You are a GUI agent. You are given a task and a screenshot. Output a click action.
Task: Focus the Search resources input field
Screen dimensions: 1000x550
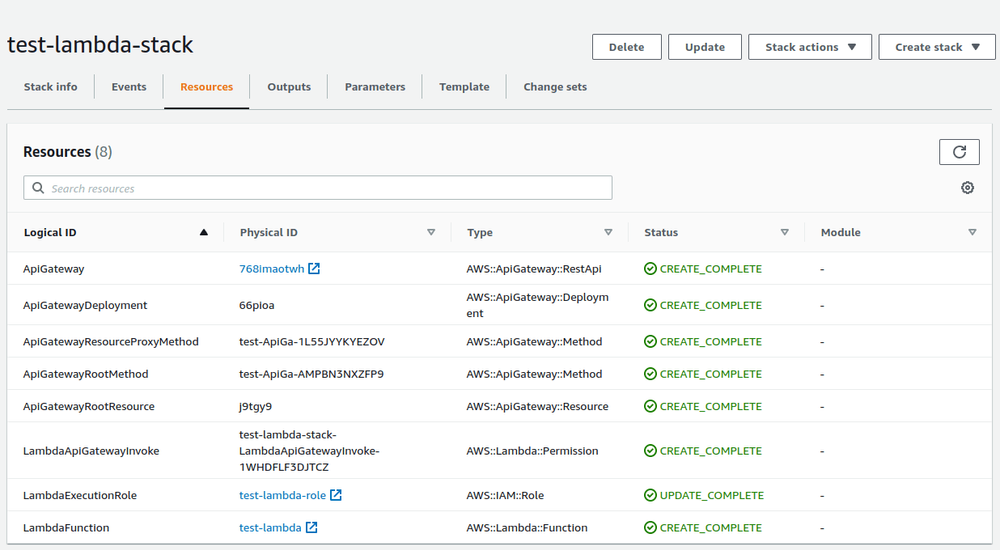pos(318,188)
